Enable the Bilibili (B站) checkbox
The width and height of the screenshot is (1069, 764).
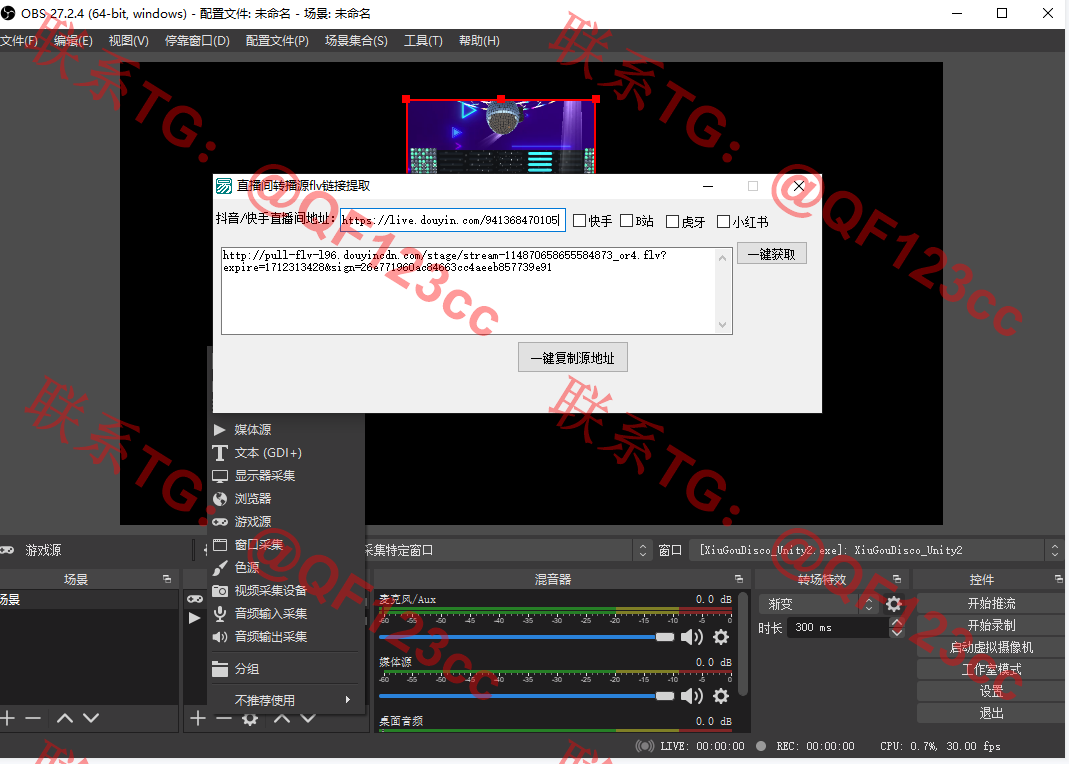coord(627,221)
